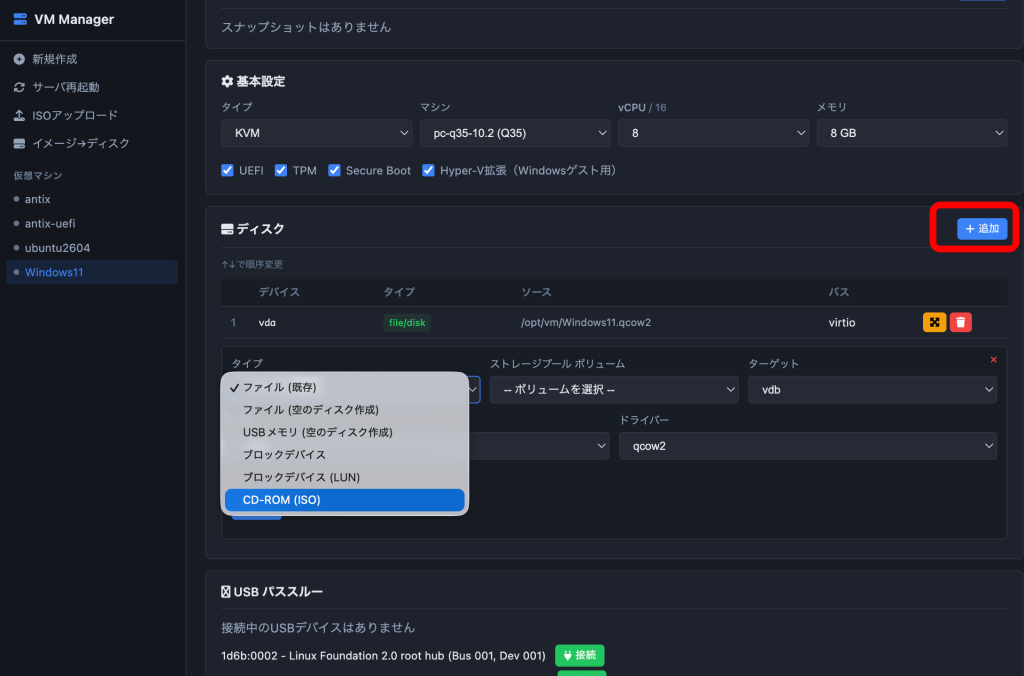Click the refresh icon beside サーバ再起動
This screenshot has width=1024, height=676.
click(x=19, y=87)
